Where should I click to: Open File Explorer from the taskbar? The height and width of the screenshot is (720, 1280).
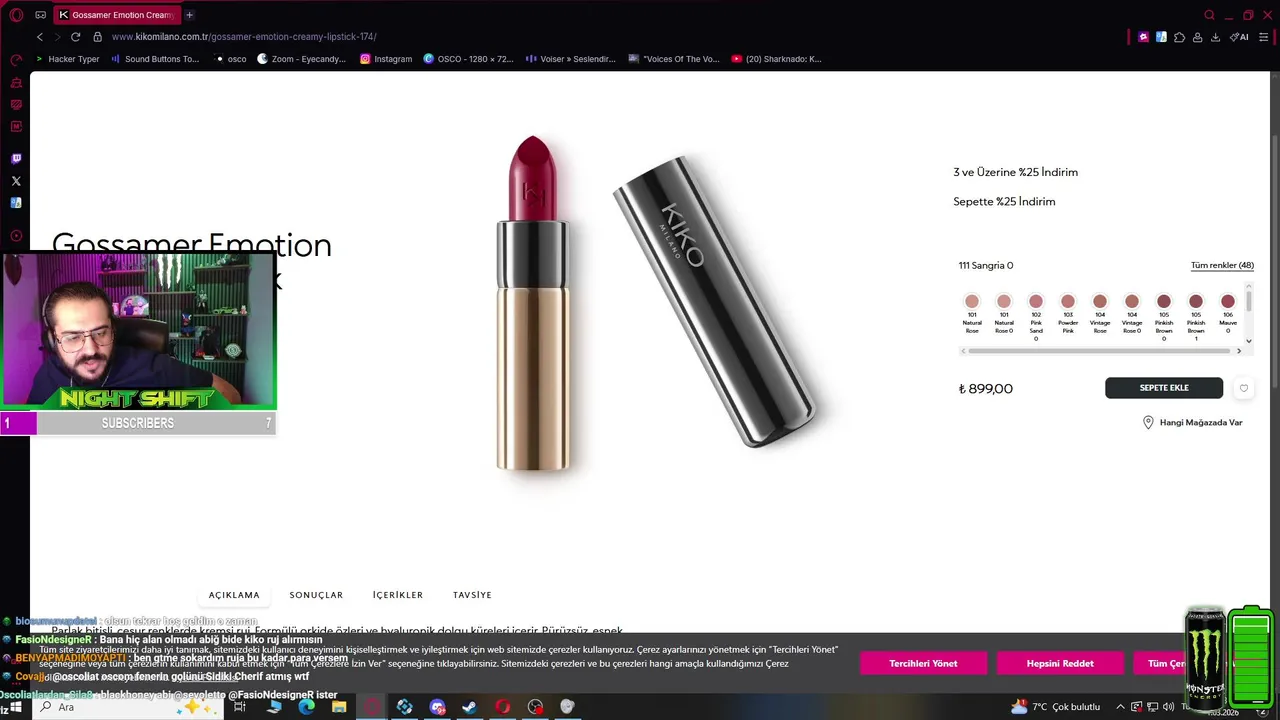339,707
